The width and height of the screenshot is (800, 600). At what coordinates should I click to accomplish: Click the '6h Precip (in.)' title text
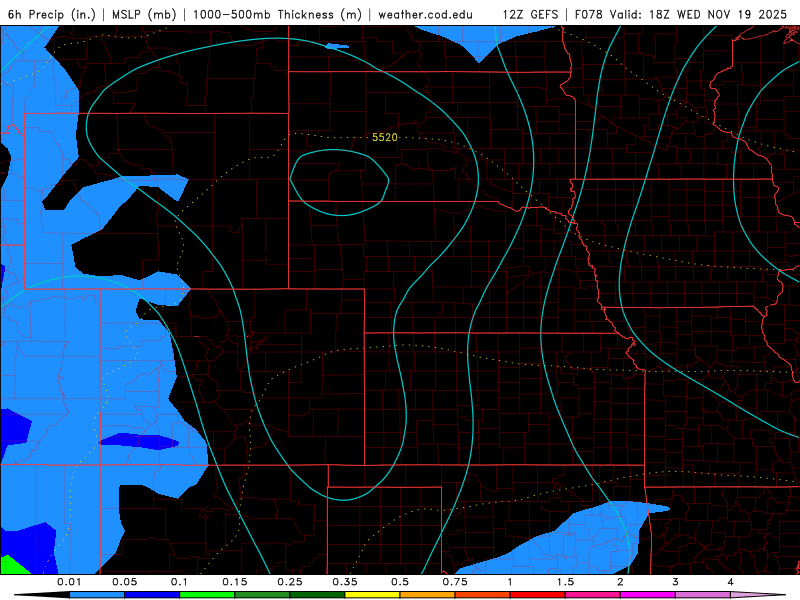[52, 14]
